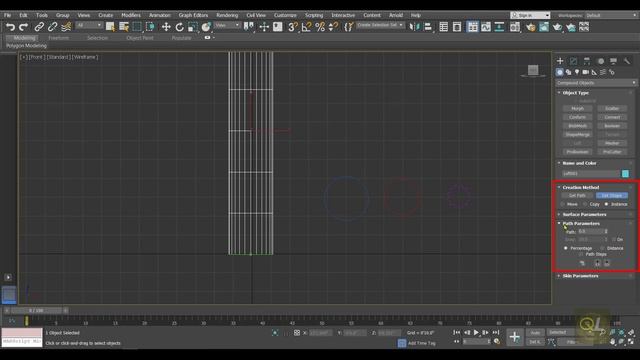Click the Boolean object type button
This screenshot has height=360, width=640.
click(612, 126)
